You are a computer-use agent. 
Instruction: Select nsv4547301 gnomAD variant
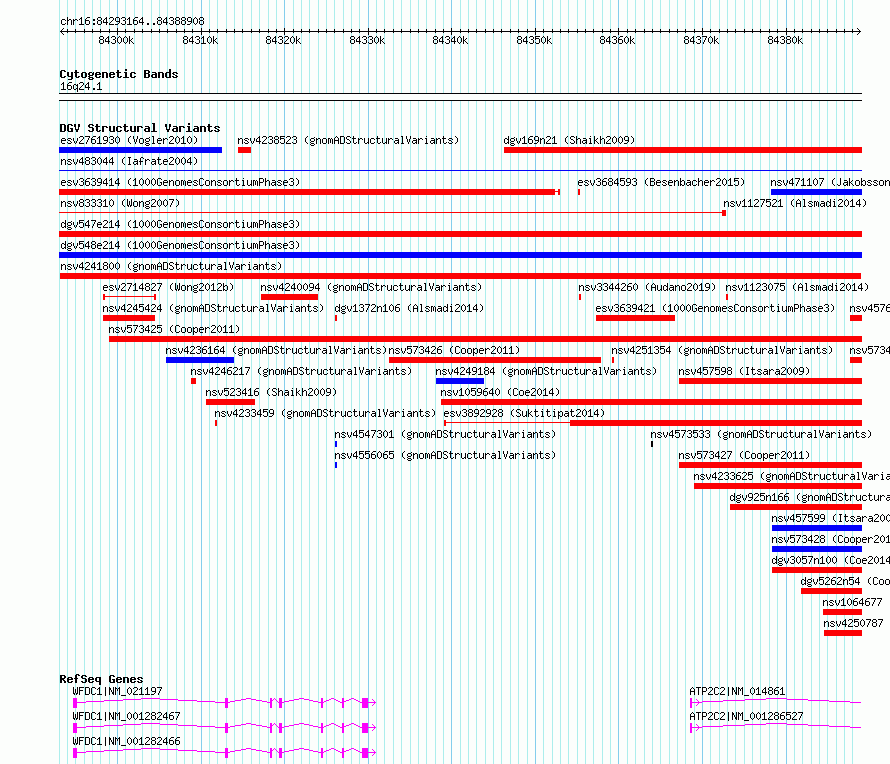(x=444, y=434)
